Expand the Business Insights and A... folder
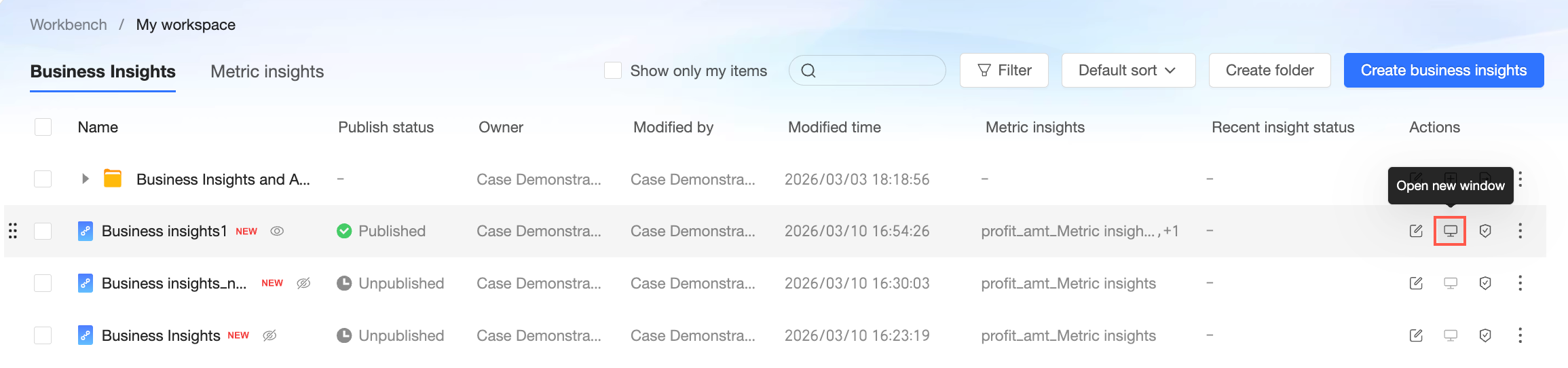Image resolution: width=1568 pixels, height=368 pixels. pos(85,179)
